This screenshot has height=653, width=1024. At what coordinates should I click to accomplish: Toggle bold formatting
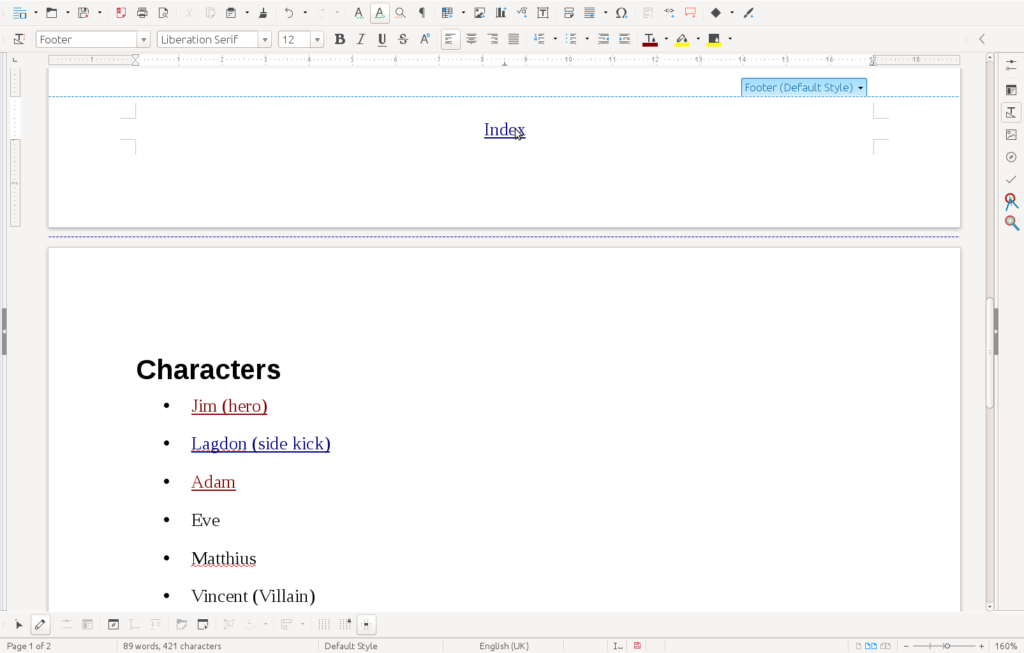tap(340, 39)
